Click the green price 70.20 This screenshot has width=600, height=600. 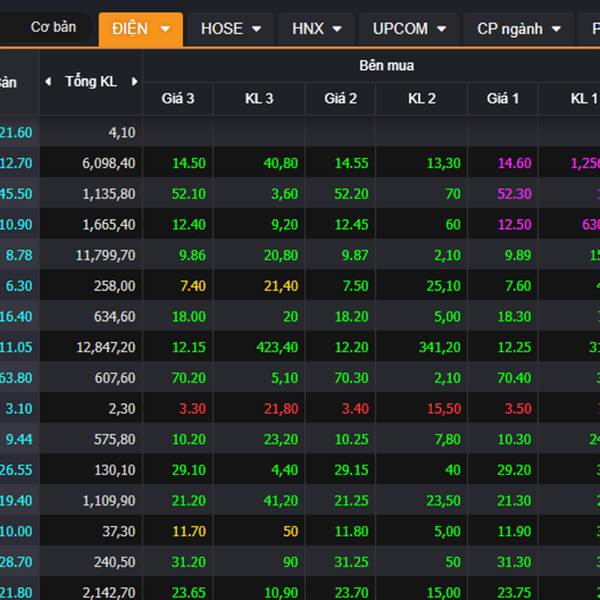pyautogui.click(x=189, y=378)
